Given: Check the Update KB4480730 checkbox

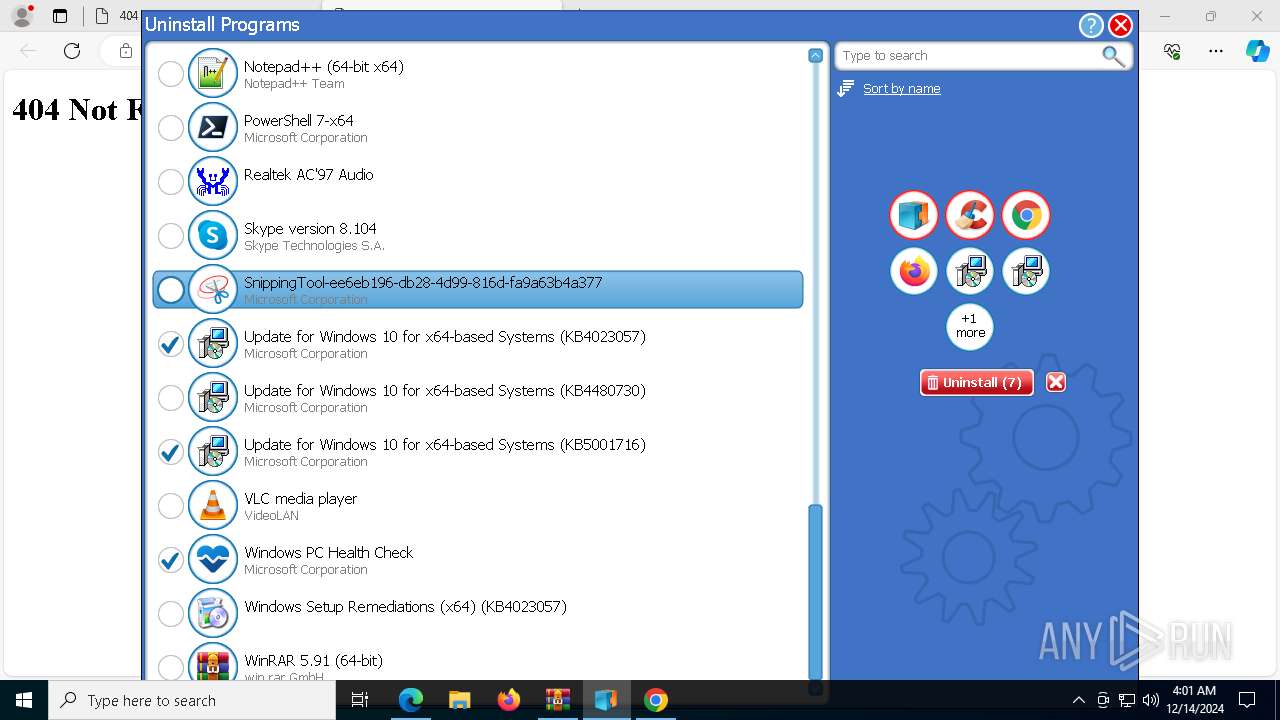Looking at the screenshot, I should [171, 397].
